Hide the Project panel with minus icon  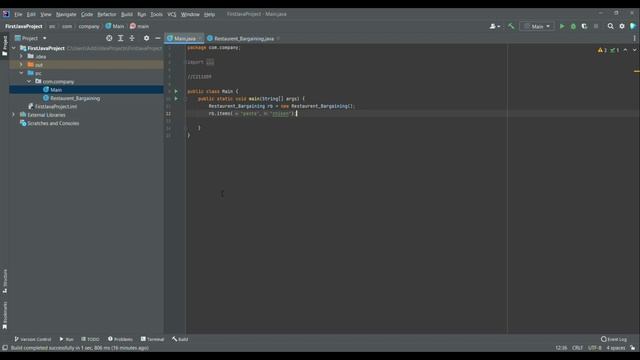pos(158,38)
